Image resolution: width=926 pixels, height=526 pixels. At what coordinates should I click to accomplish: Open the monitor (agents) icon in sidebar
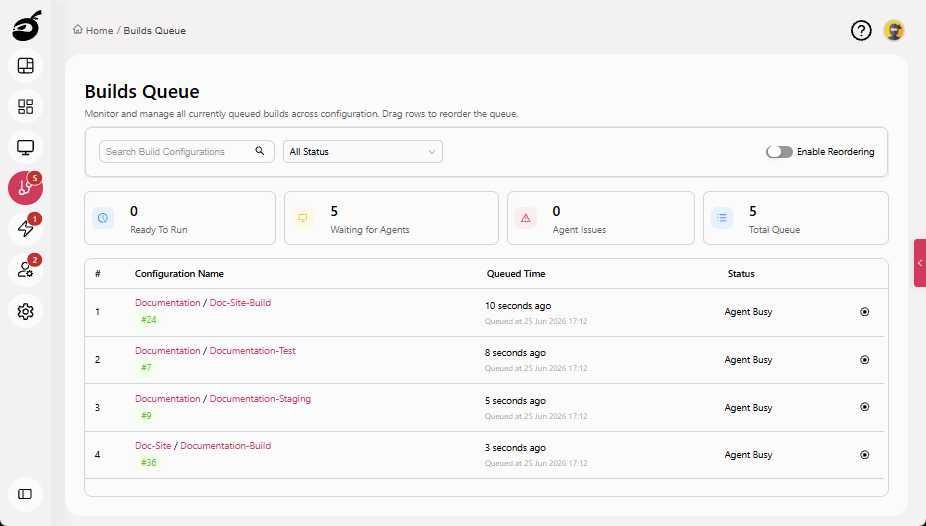[25, 148]
